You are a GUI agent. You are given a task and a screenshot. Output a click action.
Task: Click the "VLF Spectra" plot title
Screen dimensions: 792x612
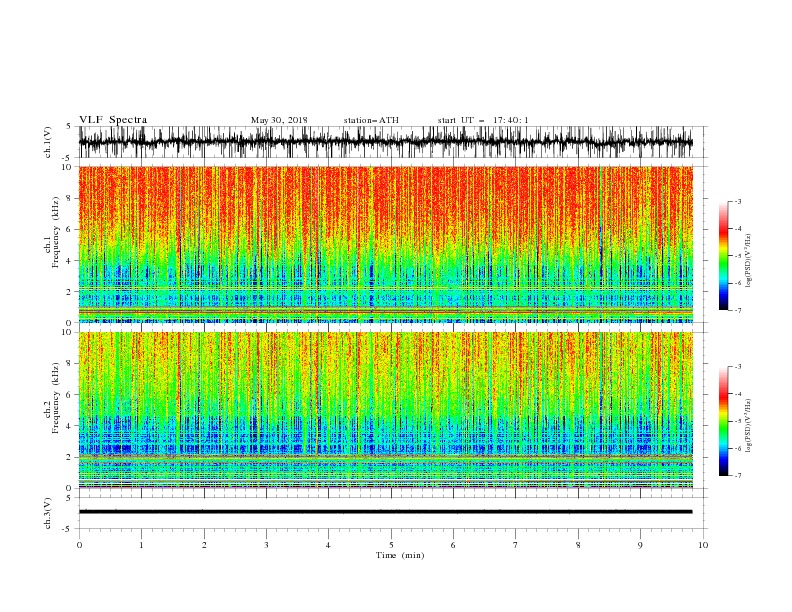(x=113, y=120)
